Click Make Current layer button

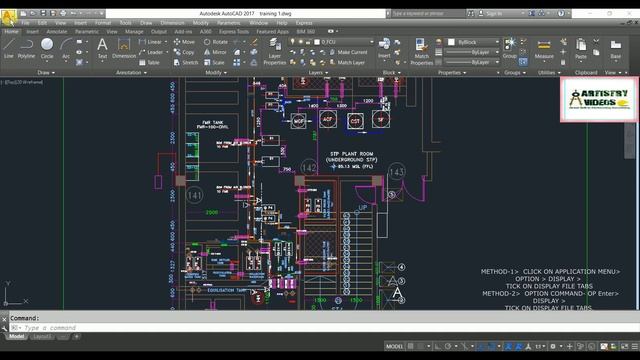(349, 52)
